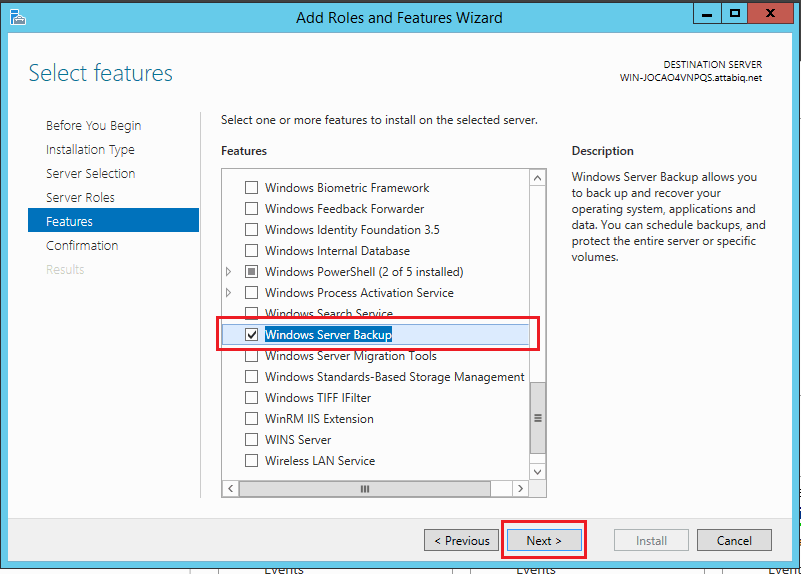Minimize the Add Roles and Features Wizard
The height and width of the screenshot is (574, 801).
(705, 14)
